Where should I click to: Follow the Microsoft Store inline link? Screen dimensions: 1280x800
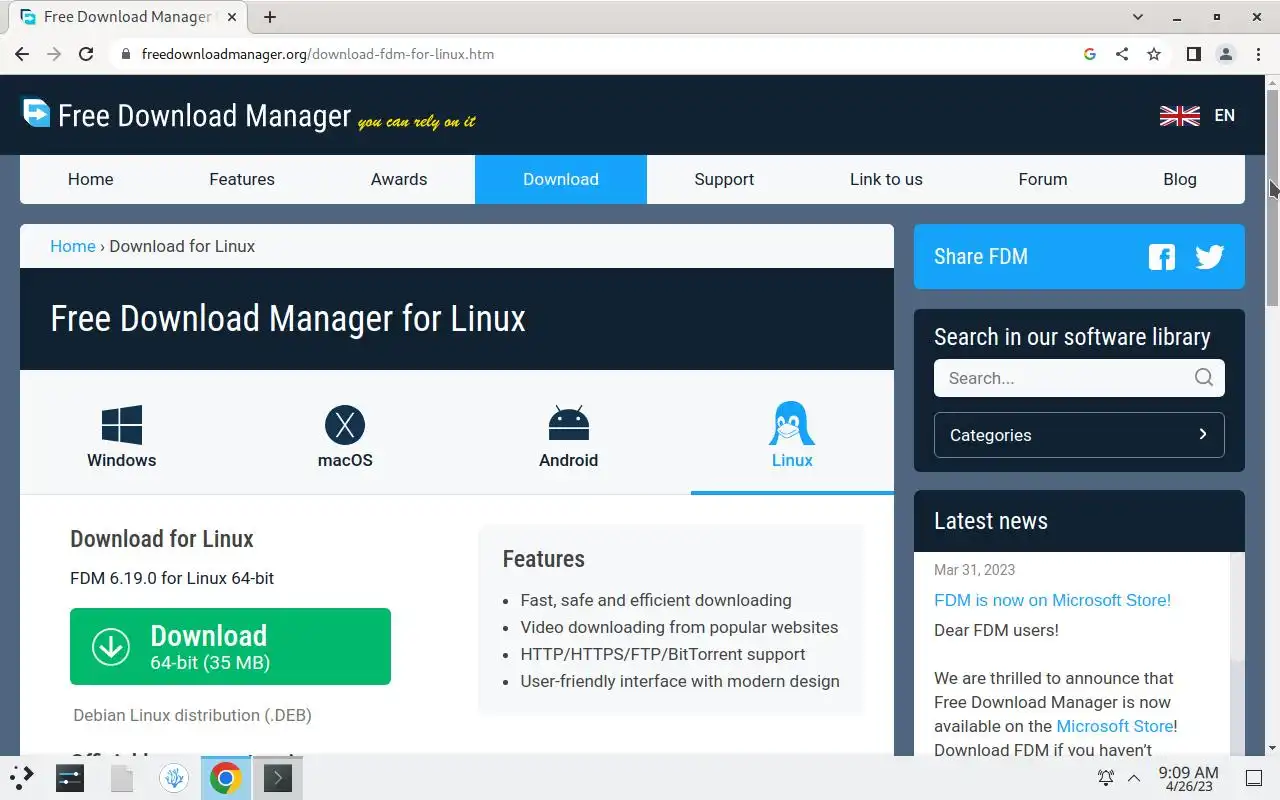coord(1115,726)
